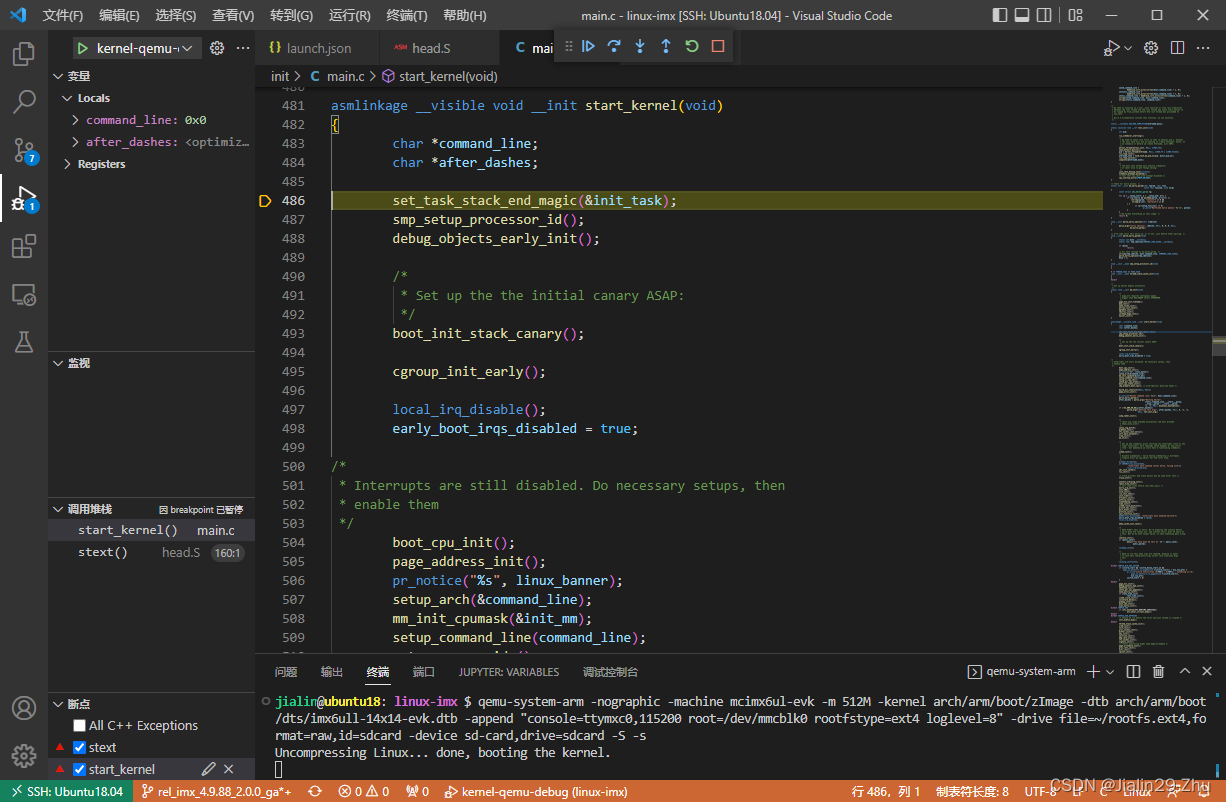The height and width of the screenshot is (802, 1226).
Task: Switch to 问题 (Problems) panel tab
Action: click(286, 672)
